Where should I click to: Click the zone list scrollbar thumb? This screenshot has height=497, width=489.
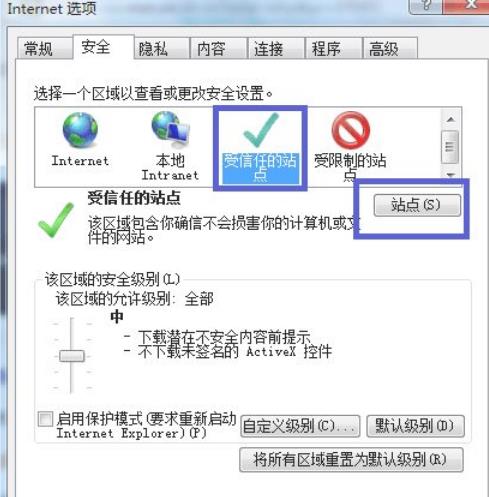coord(450,147)
